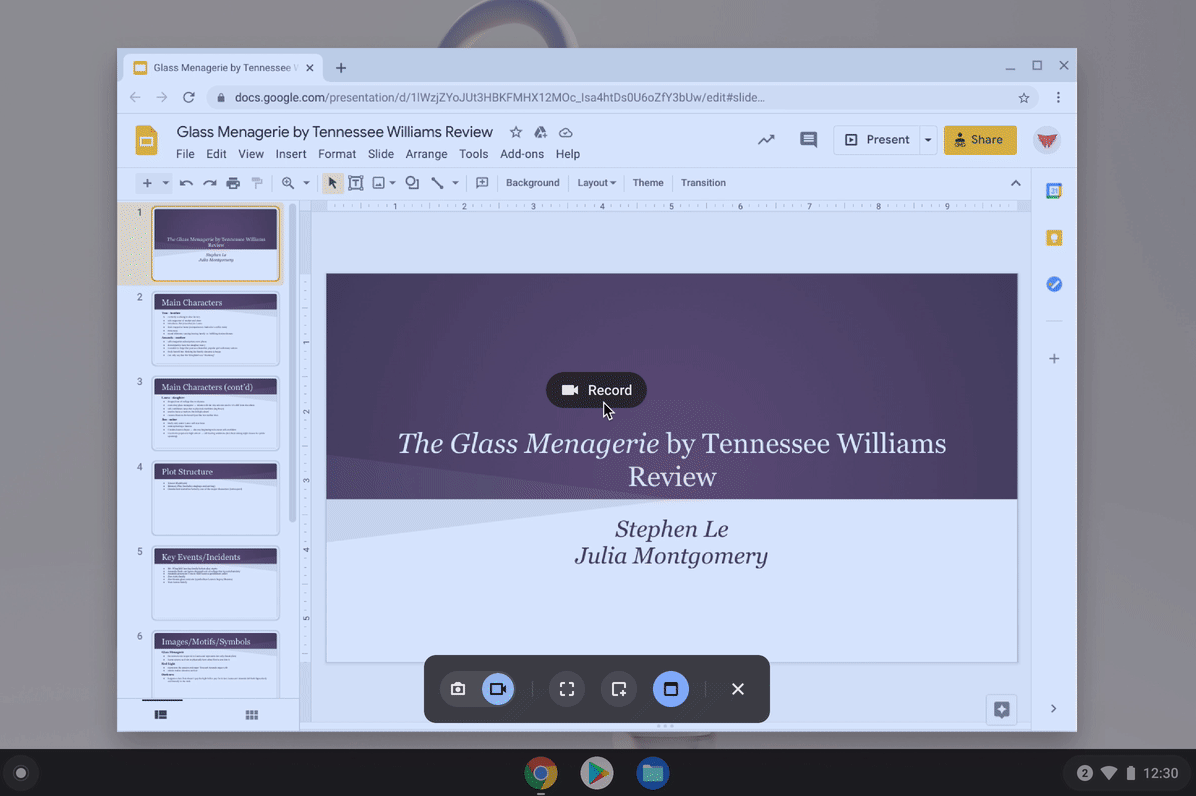
Task: Star the presentation document
Action: [x=516, y=133]
